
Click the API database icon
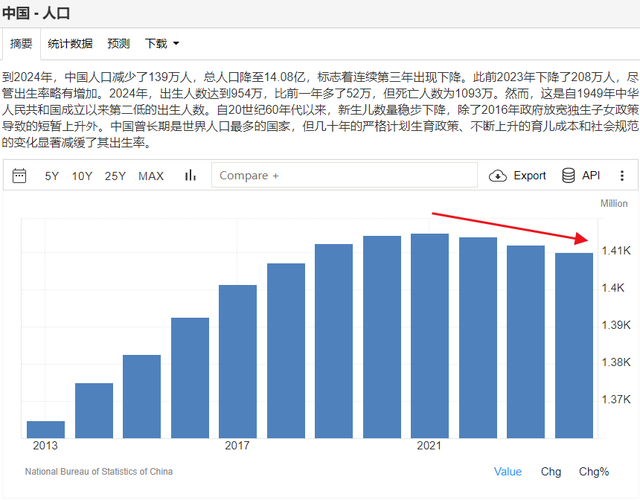pyautogui.click(x=569, y=175)
